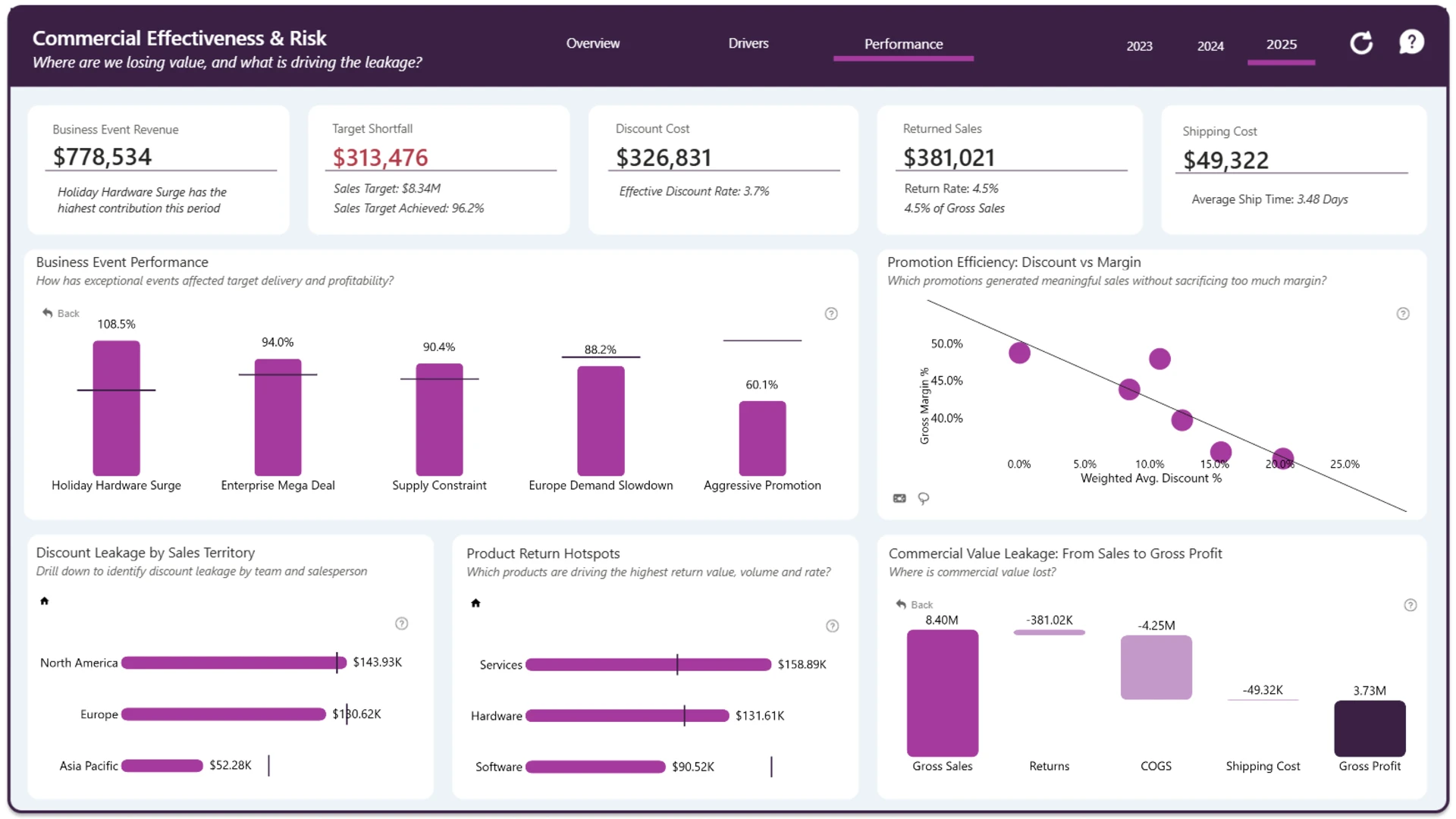This screenshot has height=819, width=1456.
Task: Select the Aggressive Promotion bar
Action: [x=762, y=438]
